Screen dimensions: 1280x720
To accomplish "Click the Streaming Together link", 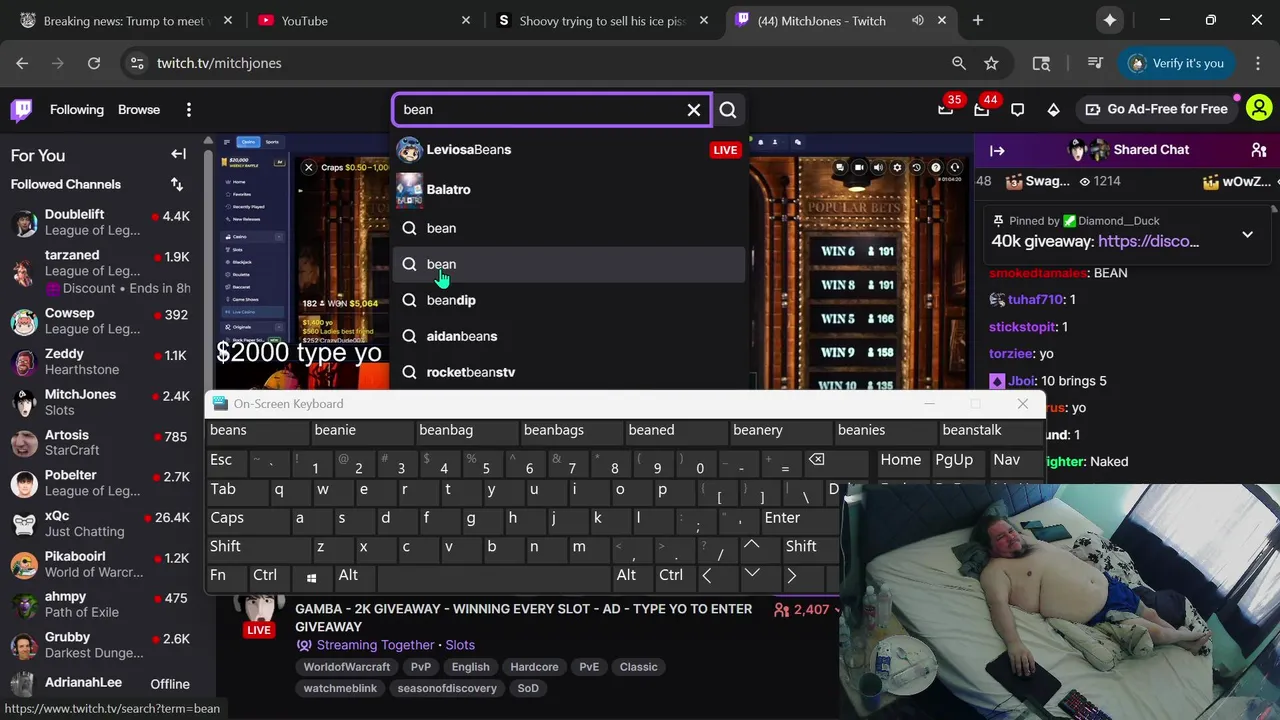I will pyautogui.click(x=365, y=645).
